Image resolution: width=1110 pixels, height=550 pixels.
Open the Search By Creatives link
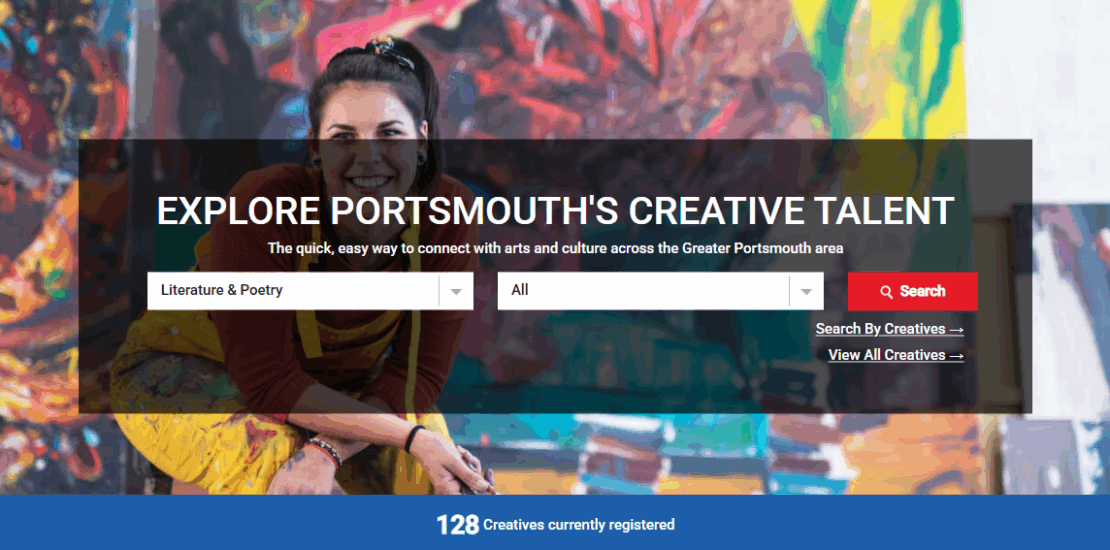(x=889, y=329)
